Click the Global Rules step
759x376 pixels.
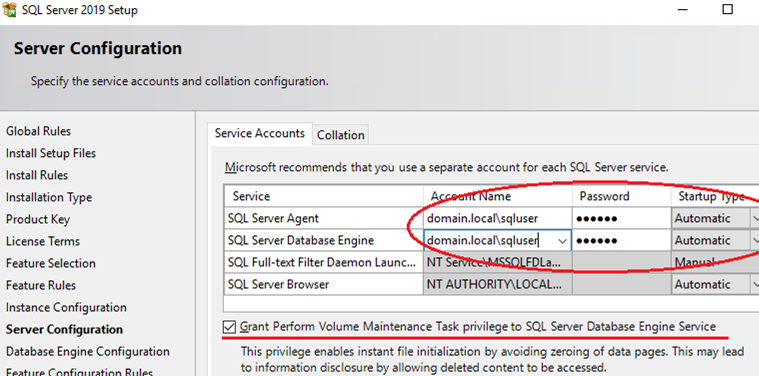click(x=38, y=131)
